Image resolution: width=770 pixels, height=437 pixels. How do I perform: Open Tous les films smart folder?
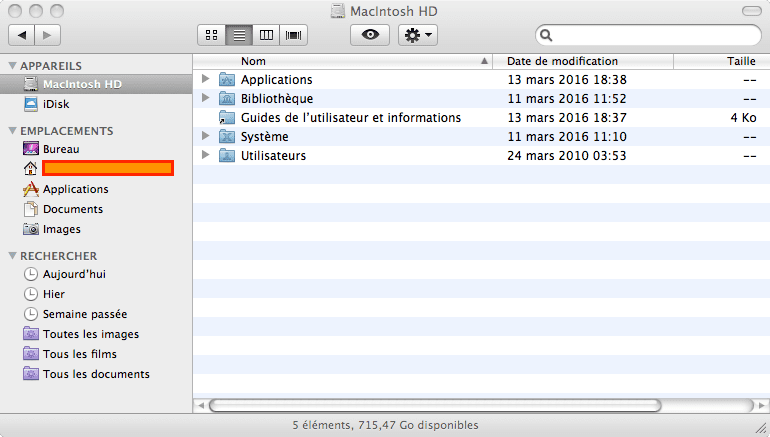(80, 354)
